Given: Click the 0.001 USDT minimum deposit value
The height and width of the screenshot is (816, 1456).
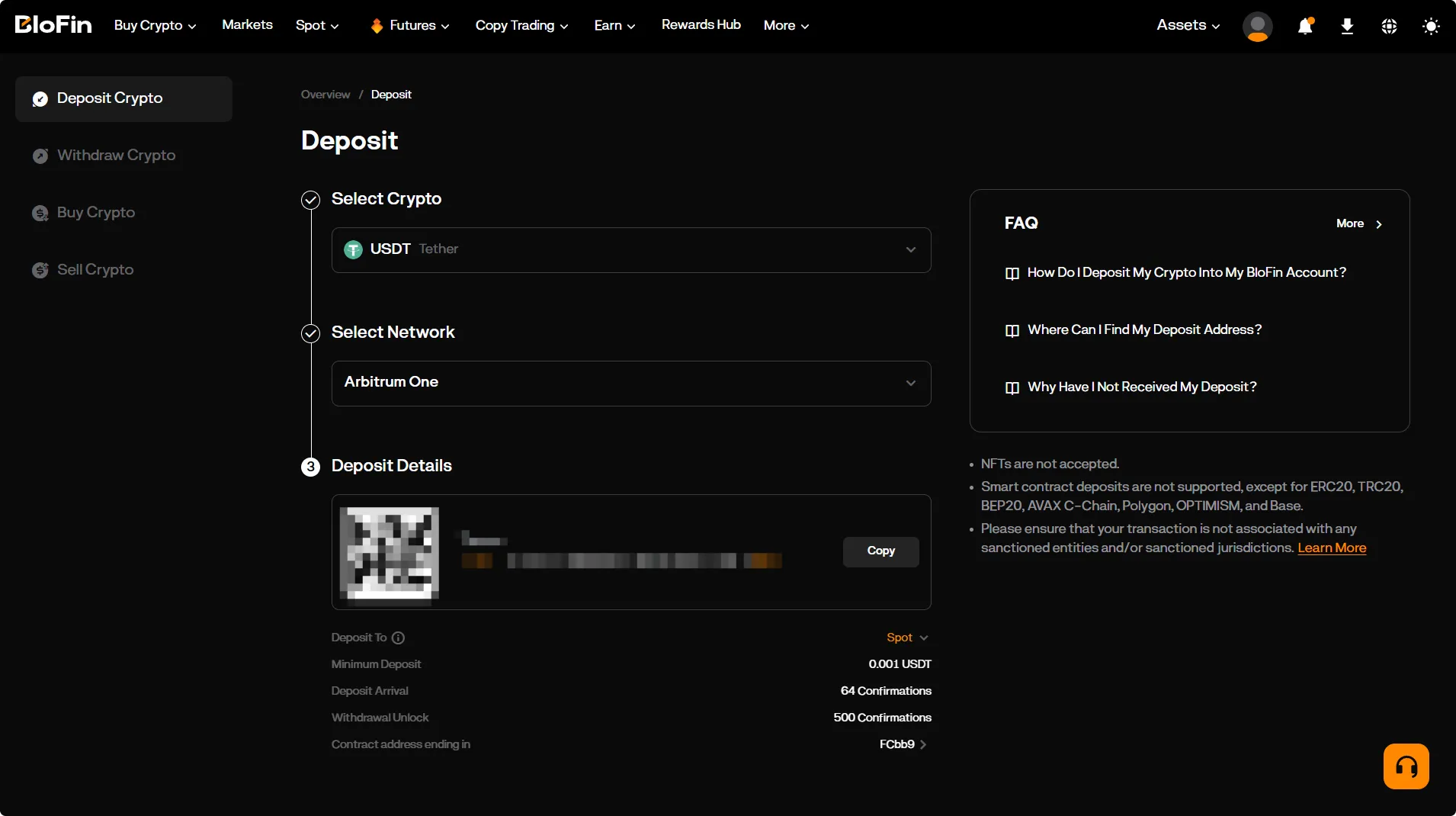Looking at the screenshot, I should tap(900, 664).
